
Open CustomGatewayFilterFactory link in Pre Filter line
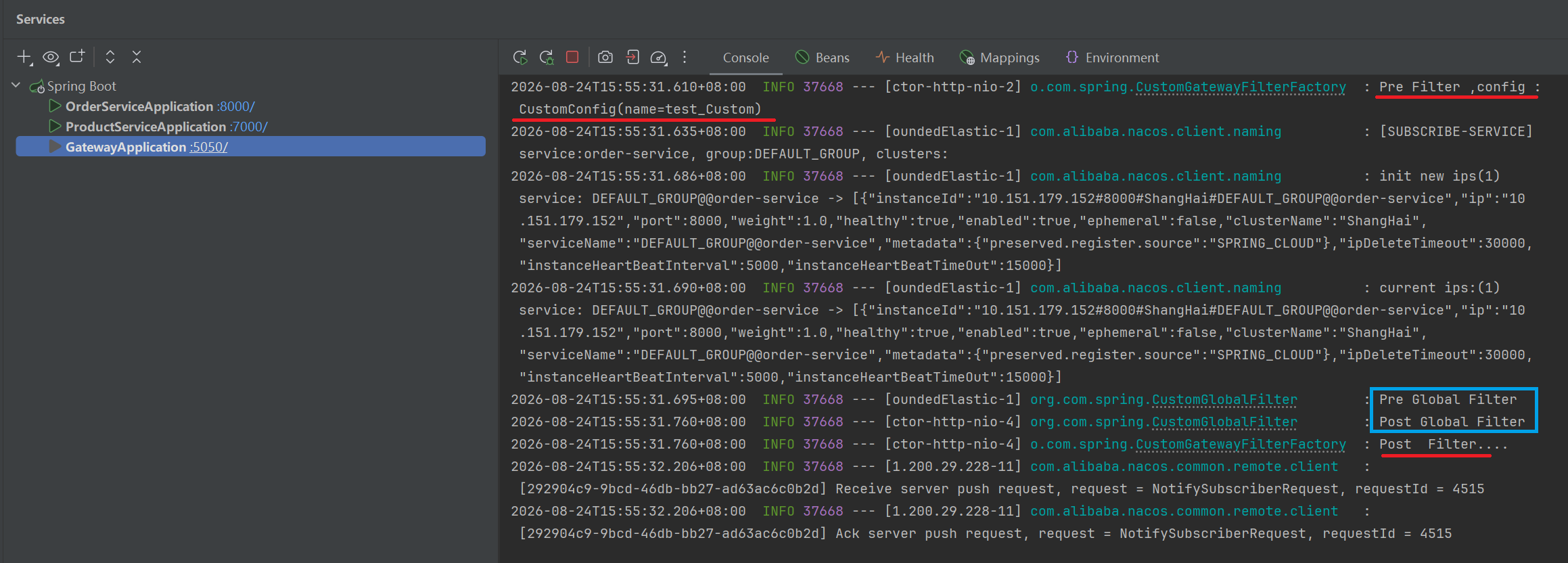point(1241,87)
